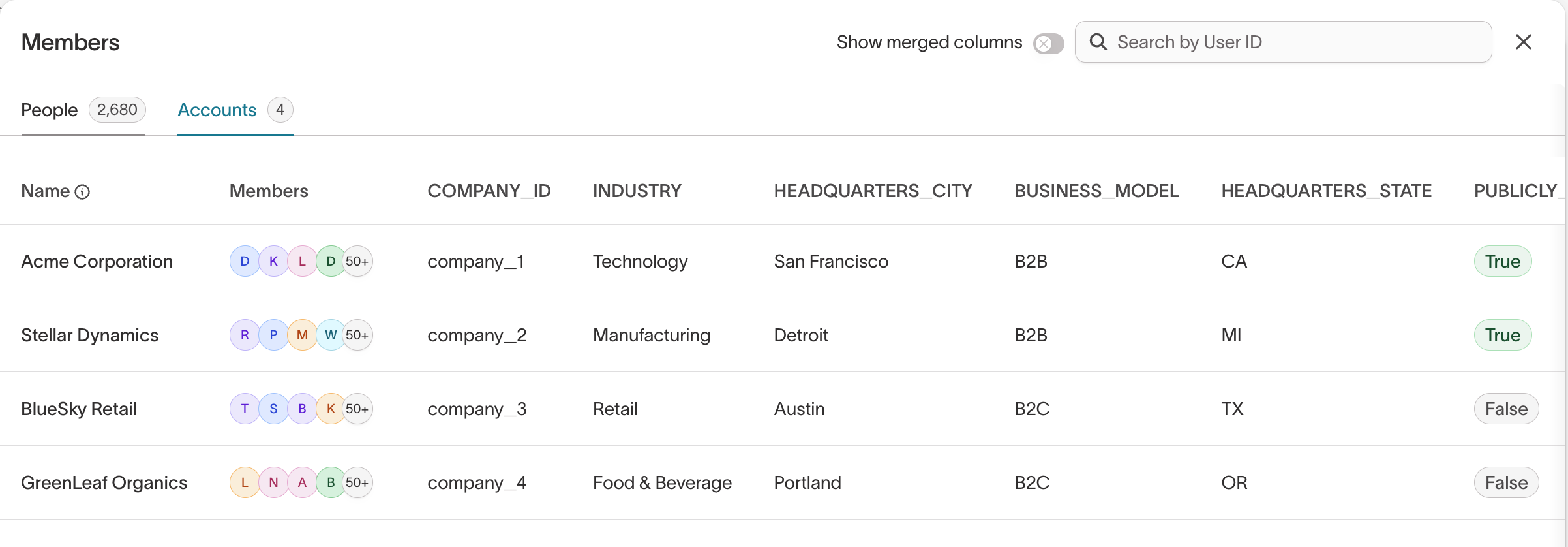Open the Stellar Dynamics account

click(89, 335)
